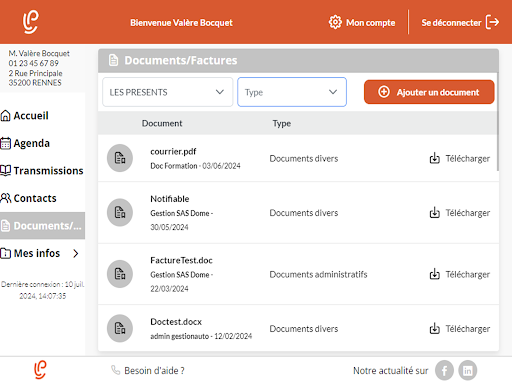Expand the Mes infos submenu chevron

coord(76,254)
